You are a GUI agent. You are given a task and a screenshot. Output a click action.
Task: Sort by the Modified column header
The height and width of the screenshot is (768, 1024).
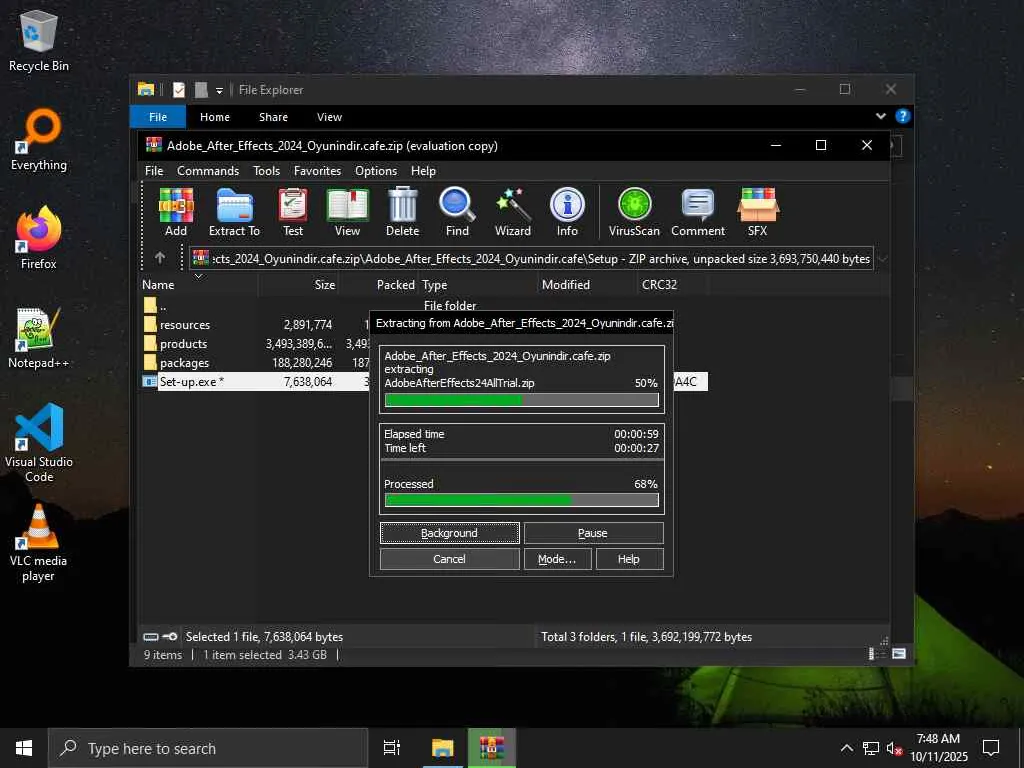[586, 285]
